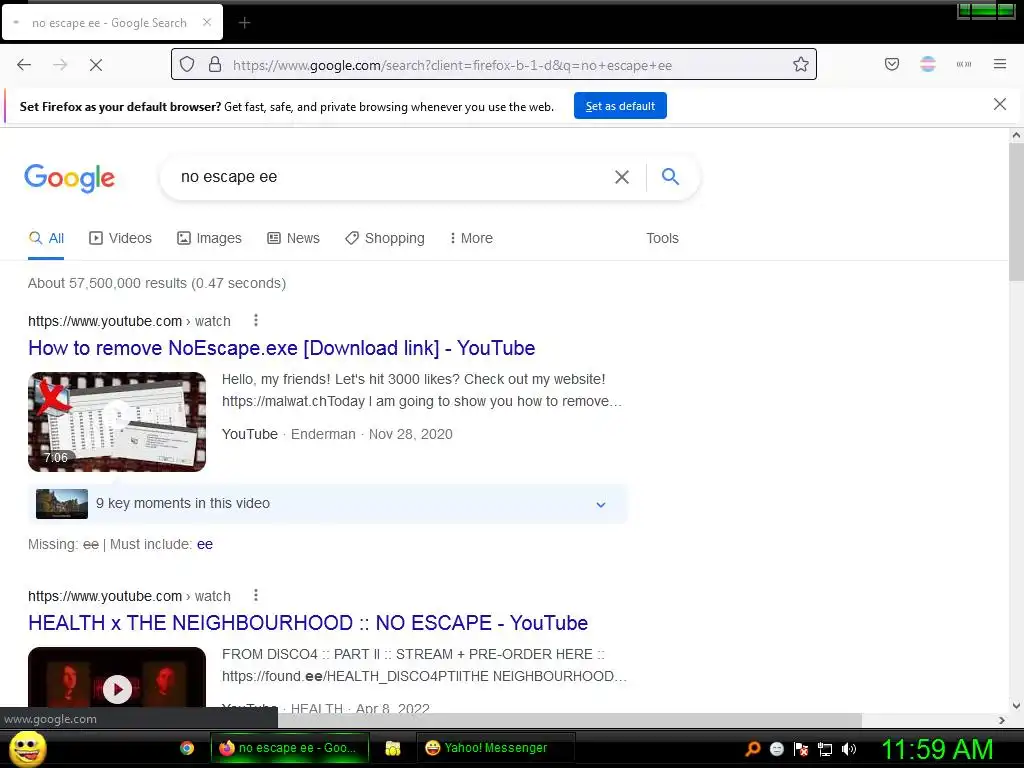Click the scroll-down arrow

pos(1016,705)
